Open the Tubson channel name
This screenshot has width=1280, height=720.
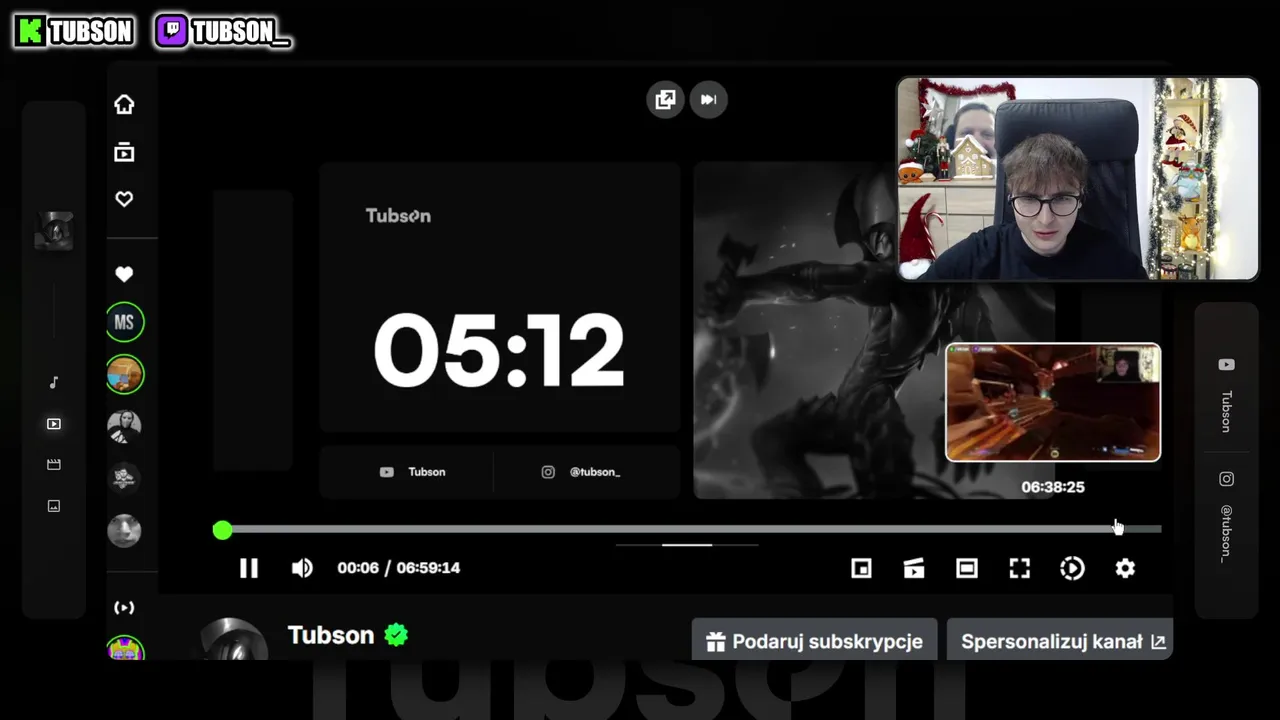coord(331,635)
